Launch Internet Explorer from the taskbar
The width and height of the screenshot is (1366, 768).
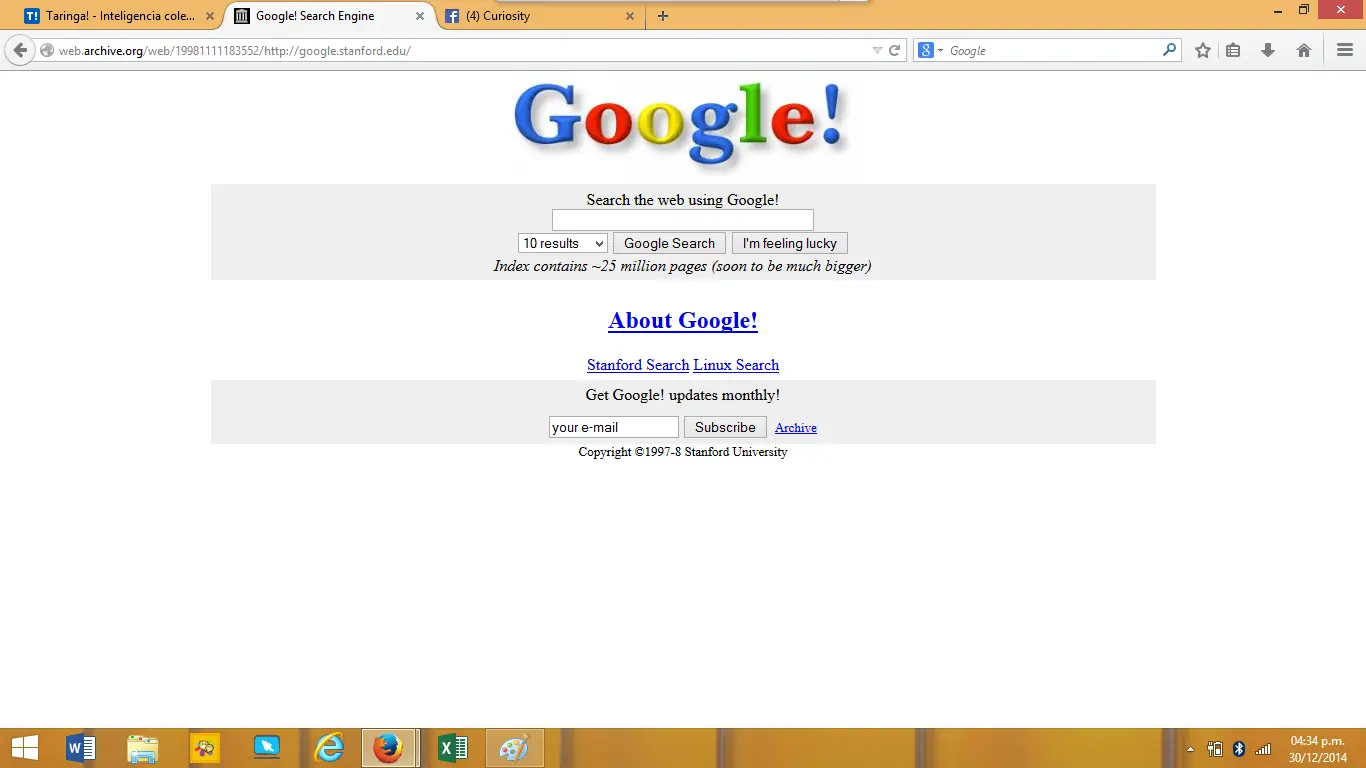click(x=329, y=748)
